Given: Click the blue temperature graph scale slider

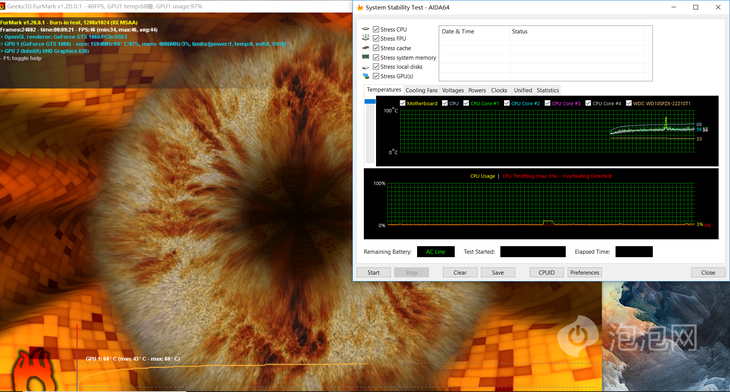Looking at the screenshot, I should point(370,101).
